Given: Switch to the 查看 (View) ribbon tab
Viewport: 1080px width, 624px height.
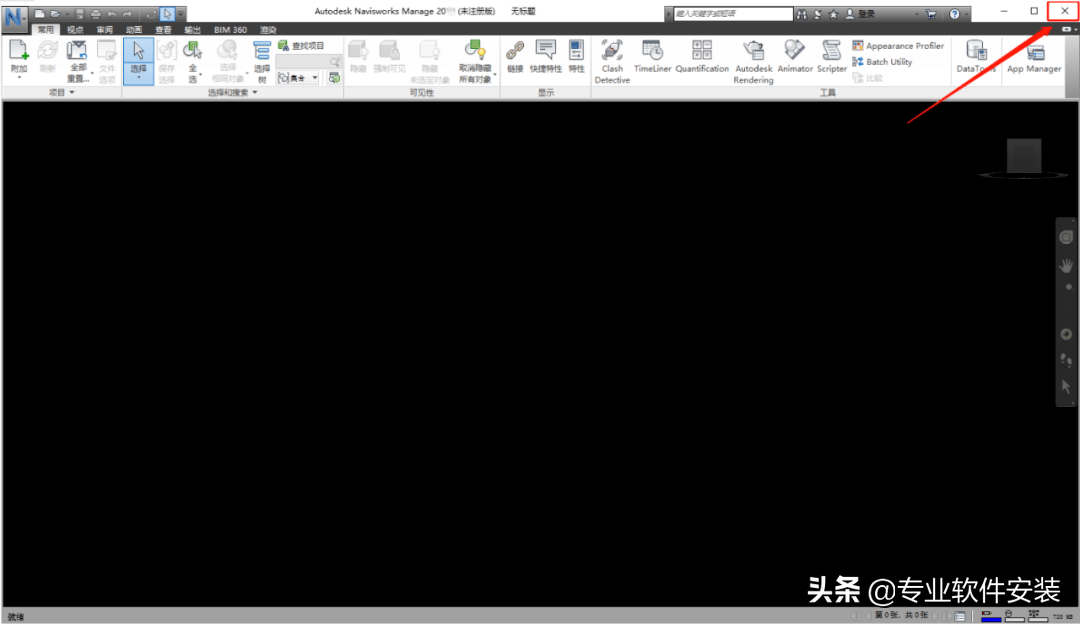Looking at the screenshot, I should (x=163, y=30).
